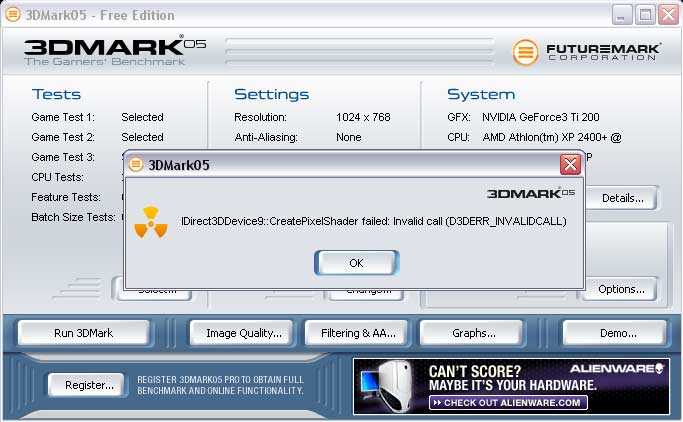The width and height of the screenshot is (683, 422).
Task: Click the 'Register 3DMark05 Pro' promo text
Action: tap(220, 385)
